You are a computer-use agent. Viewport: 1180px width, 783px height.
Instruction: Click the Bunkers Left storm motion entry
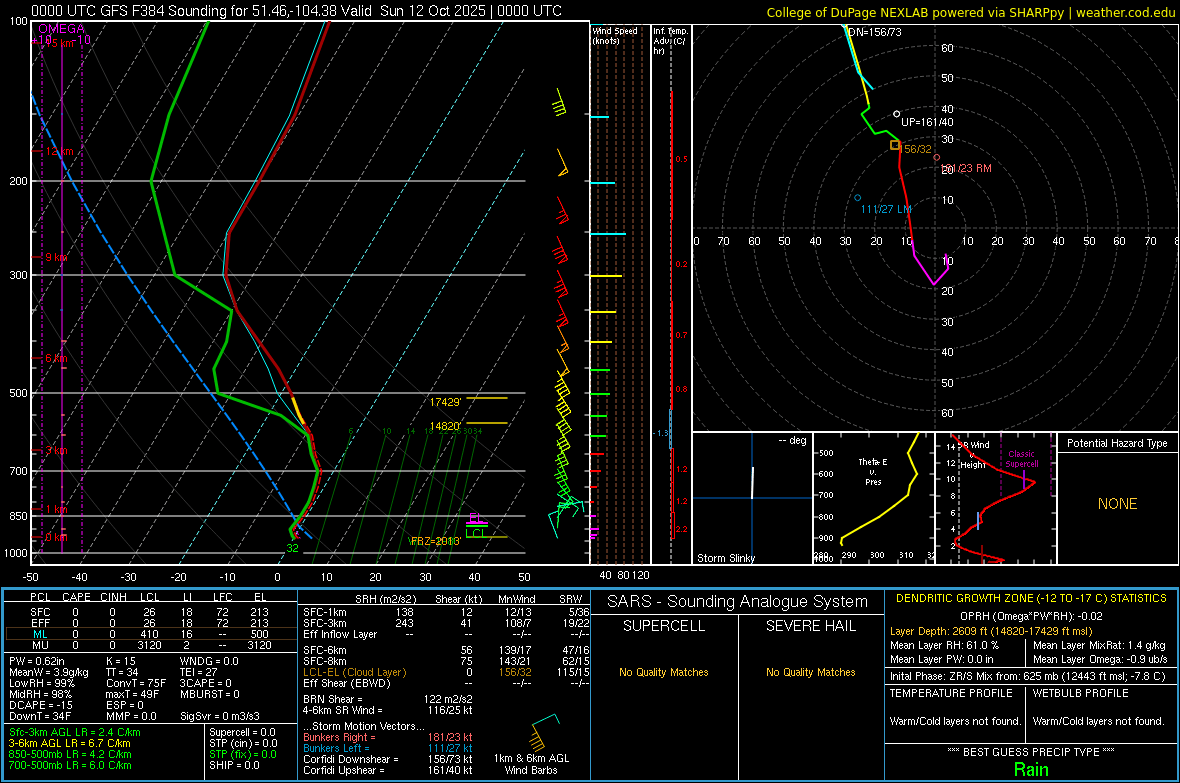388,748
